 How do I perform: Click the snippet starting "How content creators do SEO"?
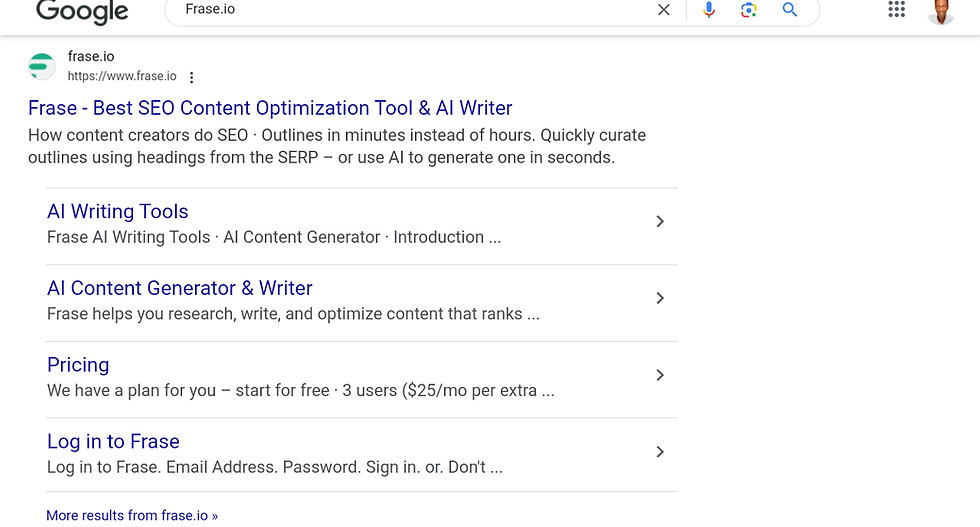tap(337, 146)
